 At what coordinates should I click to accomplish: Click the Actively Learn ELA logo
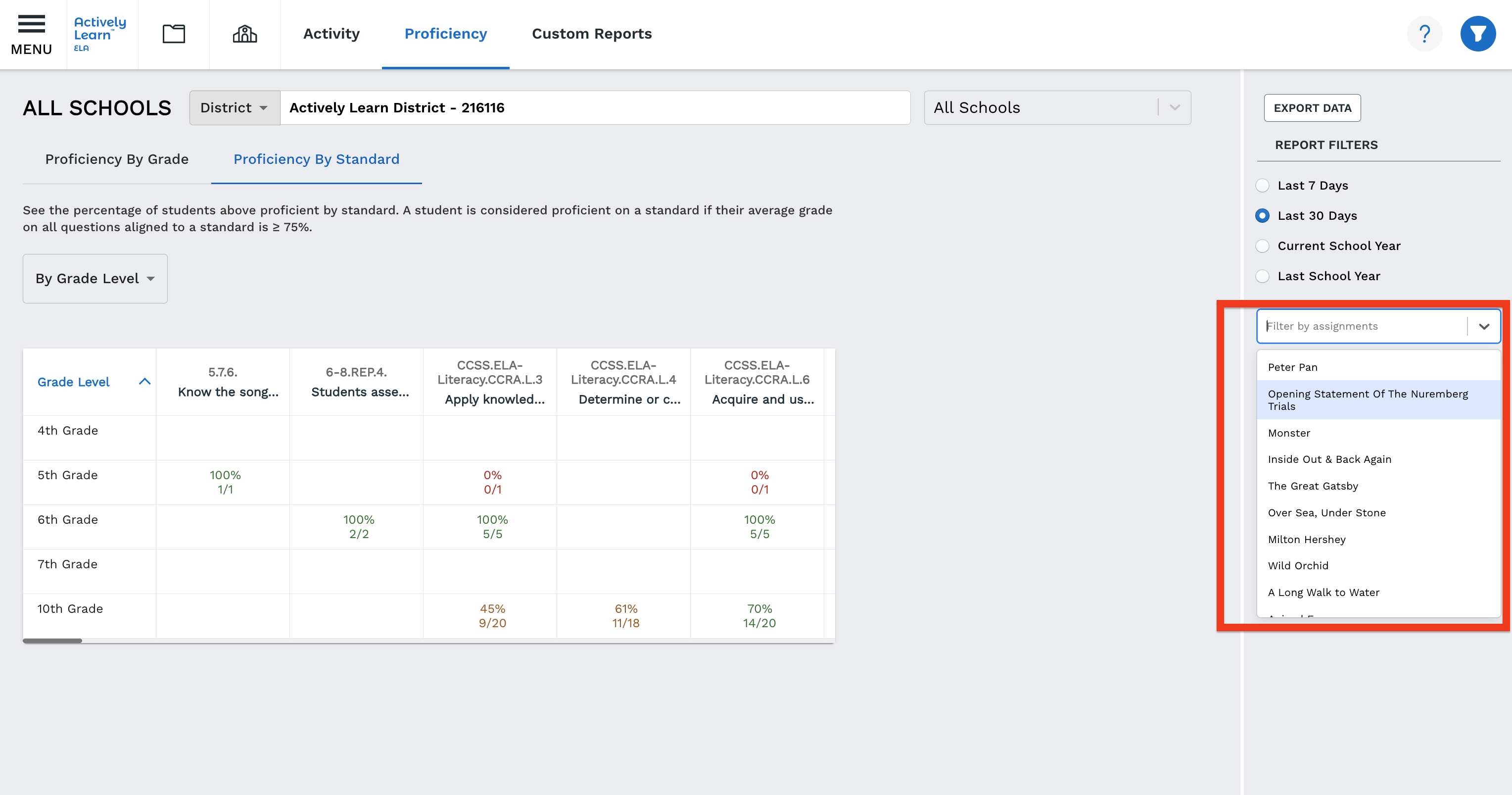(100, 34)
